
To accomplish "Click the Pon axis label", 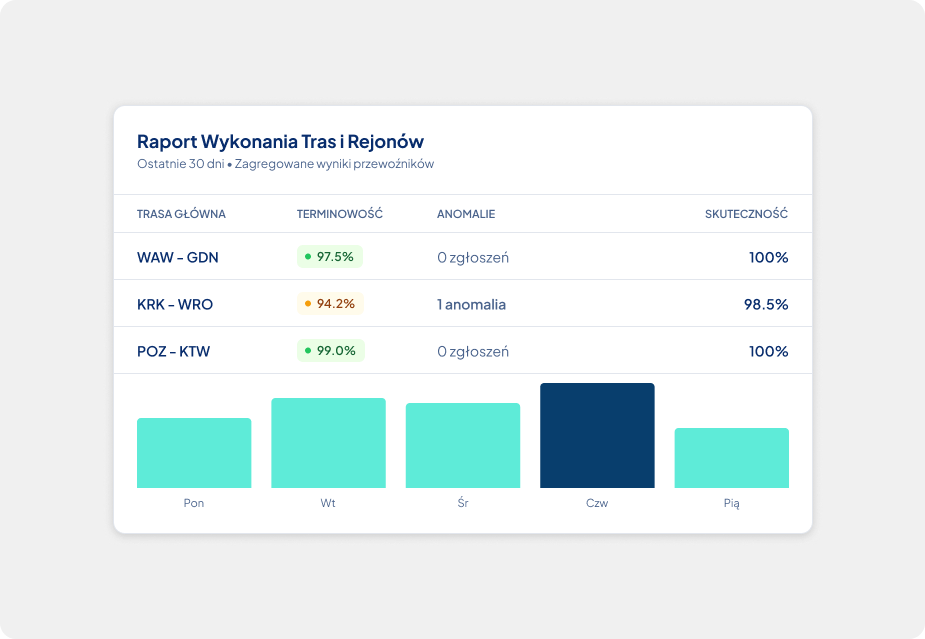I will pyautogui.click(x=194, y=503).
